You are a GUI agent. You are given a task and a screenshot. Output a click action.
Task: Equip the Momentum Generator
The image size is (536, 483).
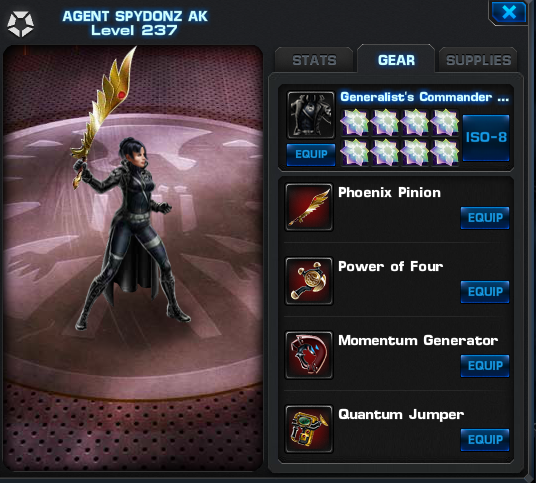click(485, 366)
